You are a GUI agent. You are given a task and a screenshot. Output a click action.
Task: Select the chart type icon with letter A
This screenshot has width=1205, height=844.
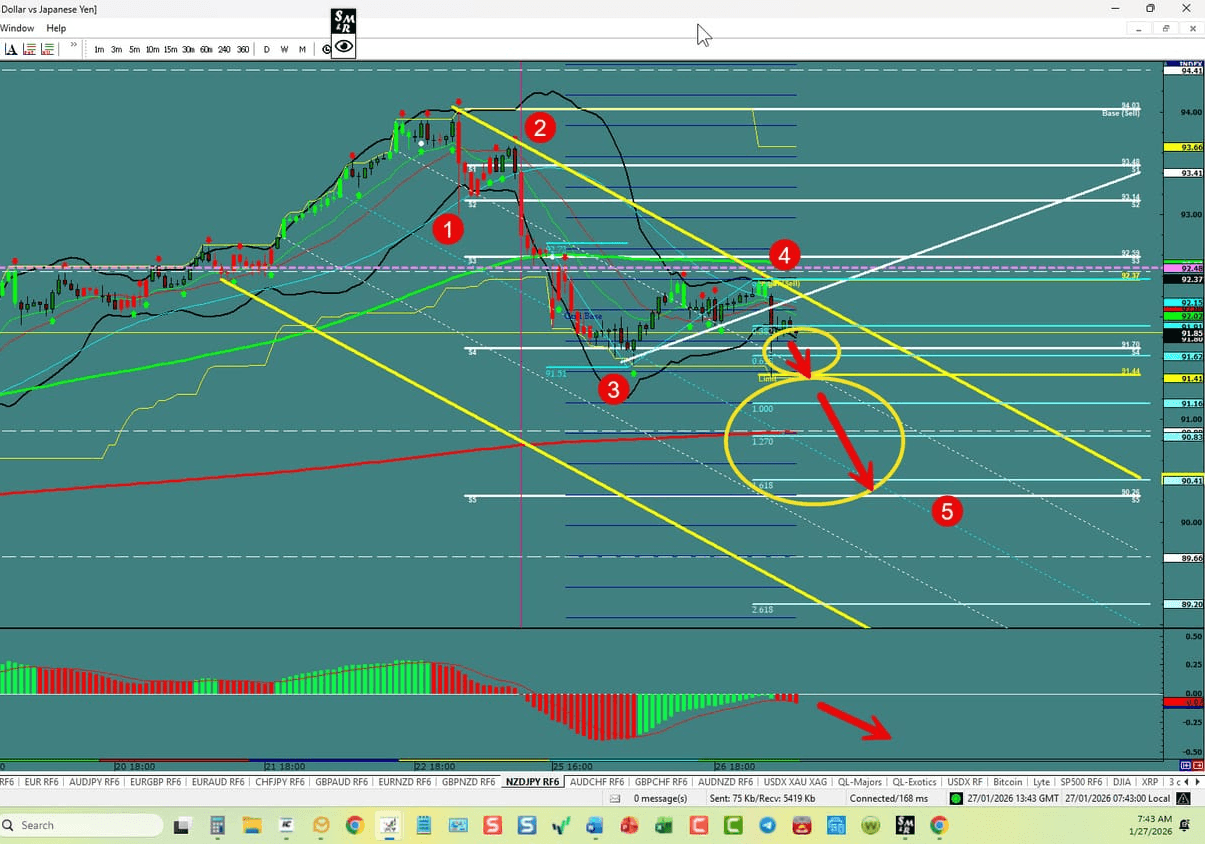[x=11, y=48]
